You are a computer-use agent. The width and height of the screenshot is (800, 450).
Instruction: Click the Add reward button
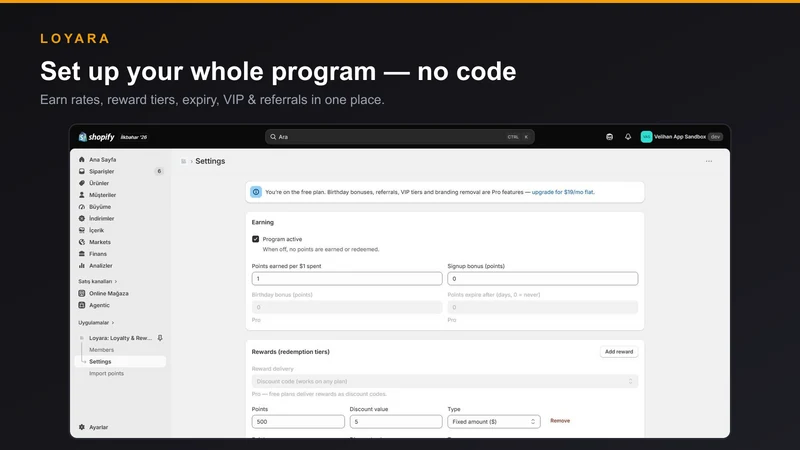(x=619, y=352)
